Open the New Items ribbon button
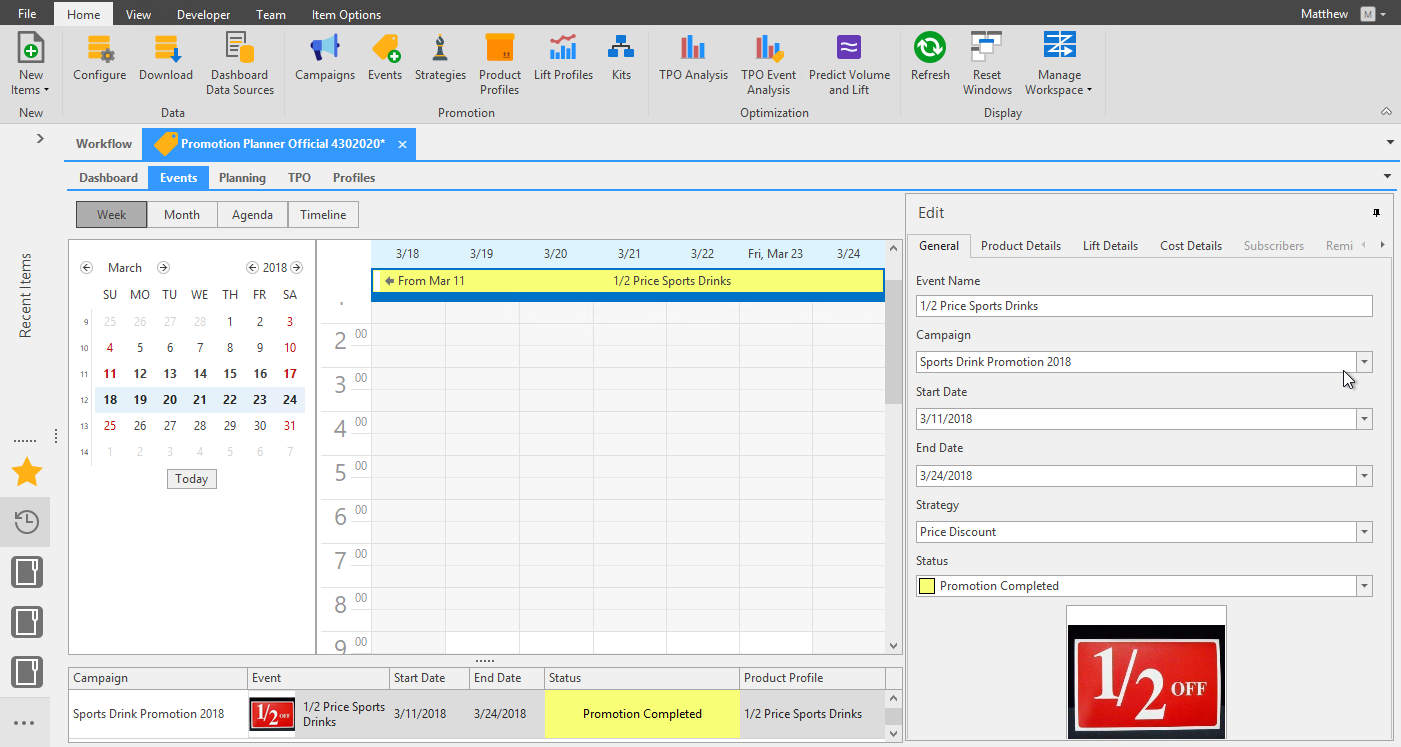The width and height of the screenshot is (1401, 747). pyautogui.click(x=31, y=64)
